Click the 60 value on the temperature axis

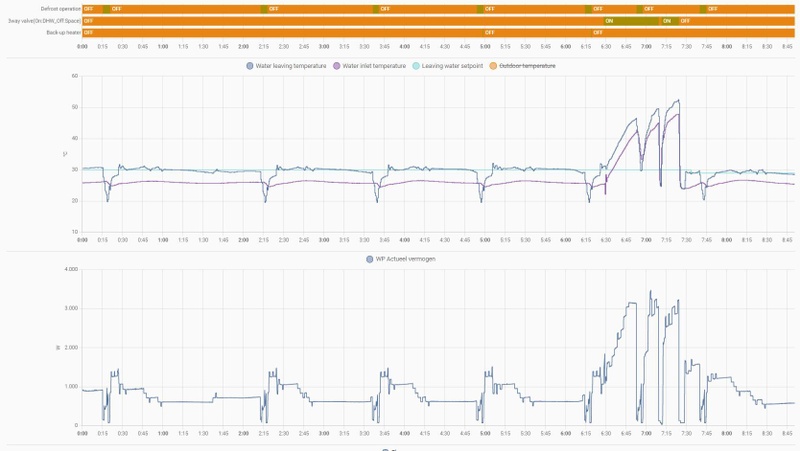coord(74,76)
